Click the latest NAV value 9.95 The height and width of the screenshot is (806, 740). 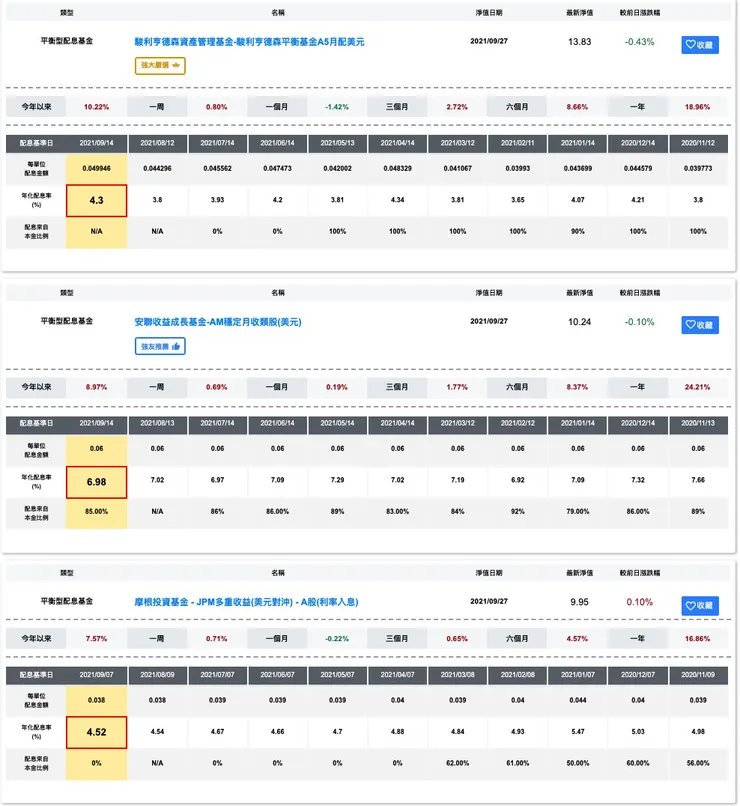(579, 601)
